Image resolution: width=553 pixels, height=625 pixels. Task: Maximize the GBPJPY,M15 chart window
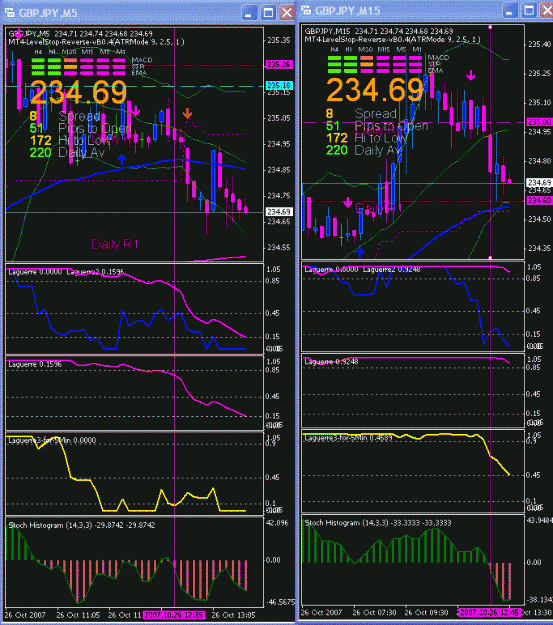529,11
